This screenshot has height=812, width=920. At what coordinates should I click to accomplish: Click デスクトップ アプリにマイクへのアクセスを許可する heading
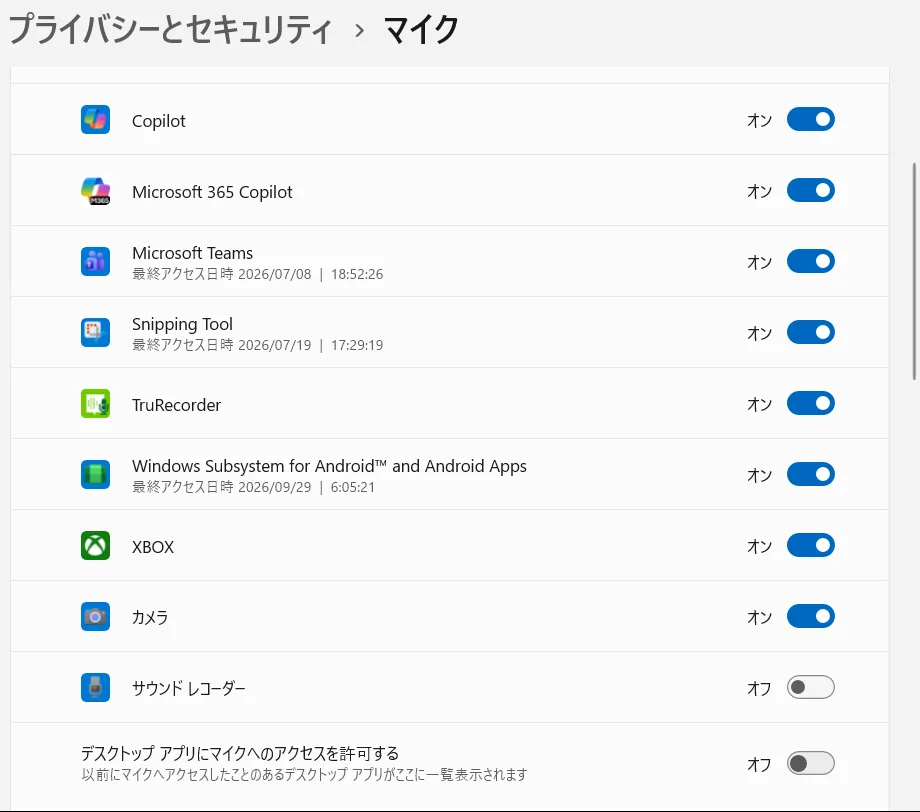pyautogui.click(x=239, y=753)
